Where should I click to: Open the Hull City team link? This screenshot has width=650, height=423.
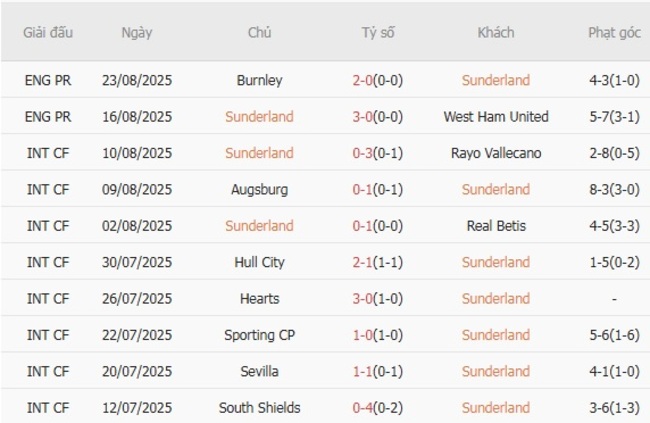pos(260,262)
